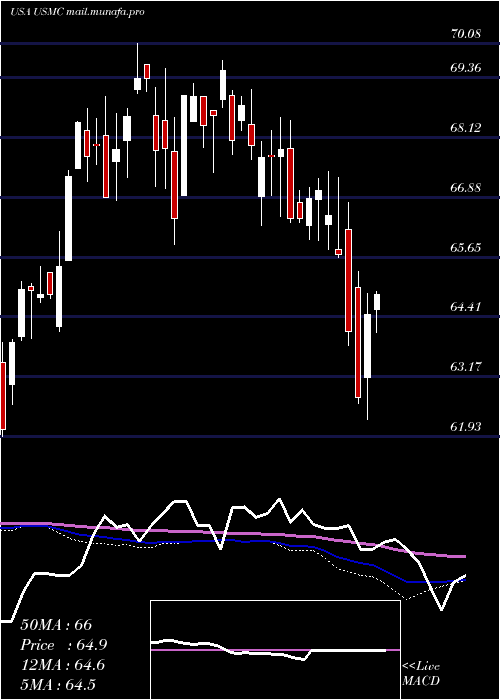
Task: Click the '5MA : 64.5' indicator text
Action: [x=58, y=685]
